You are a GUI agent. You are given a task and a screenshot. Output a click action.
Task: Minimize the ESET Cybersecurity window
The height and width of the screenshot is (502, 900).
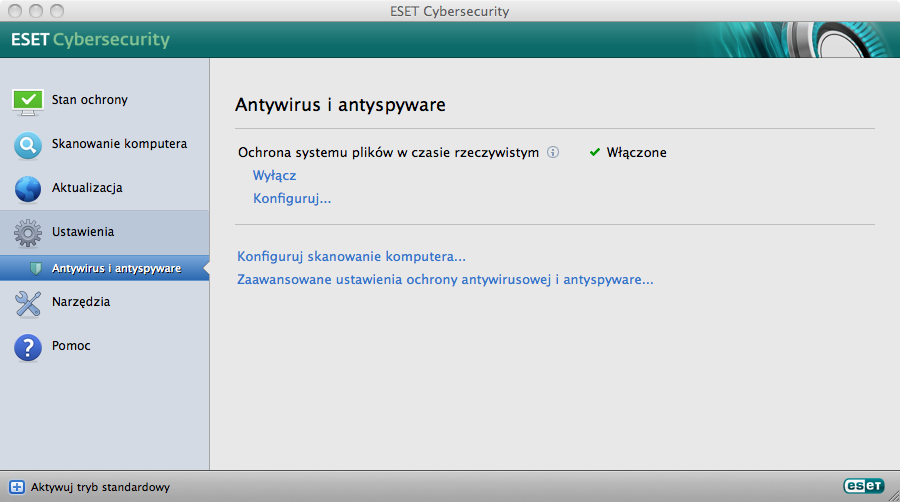click(36, 11)
